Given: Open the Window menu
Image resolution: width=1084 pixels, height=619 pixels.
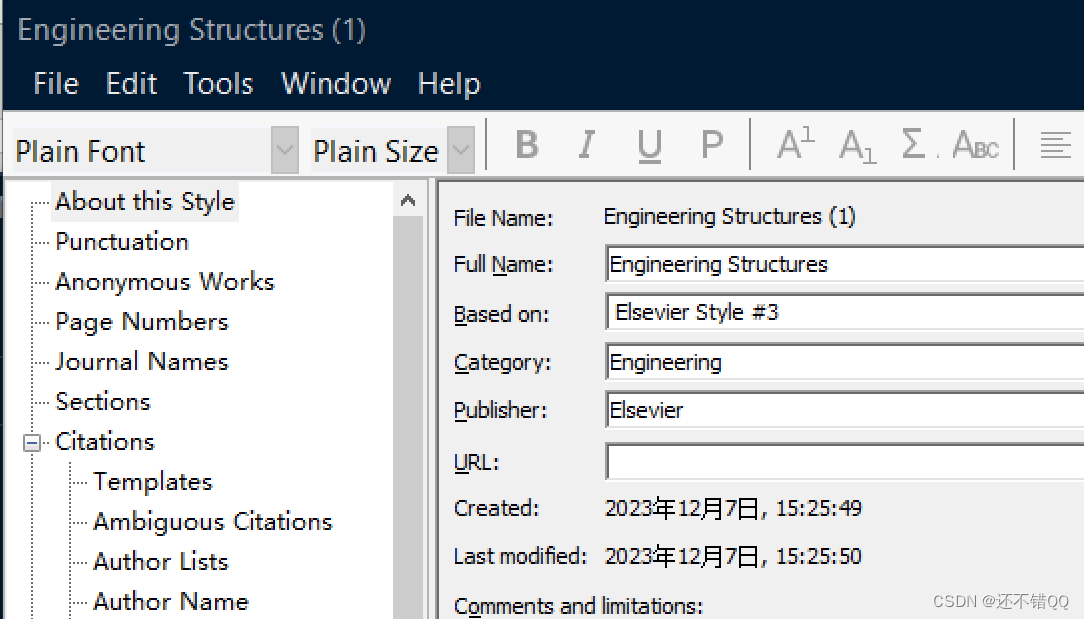Looking at the screenshot, I should (x=336, y=84).
